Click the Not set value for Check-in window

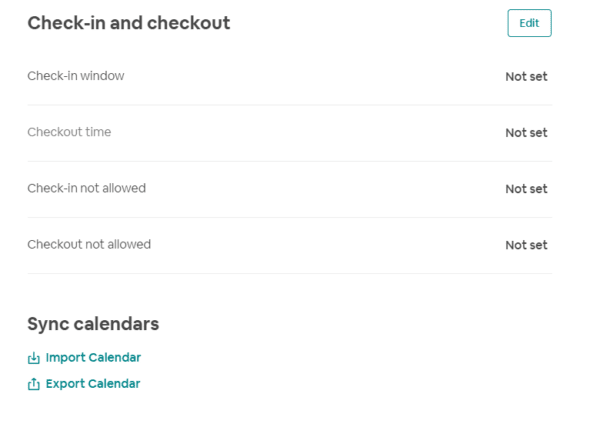click(526, 77)
